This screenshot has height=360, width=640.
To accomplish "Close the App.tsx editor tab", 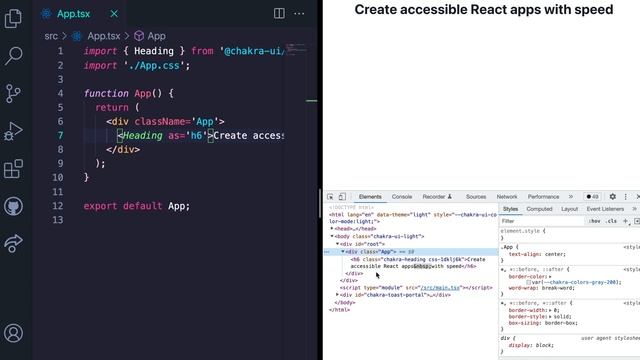I will (114, 14).
